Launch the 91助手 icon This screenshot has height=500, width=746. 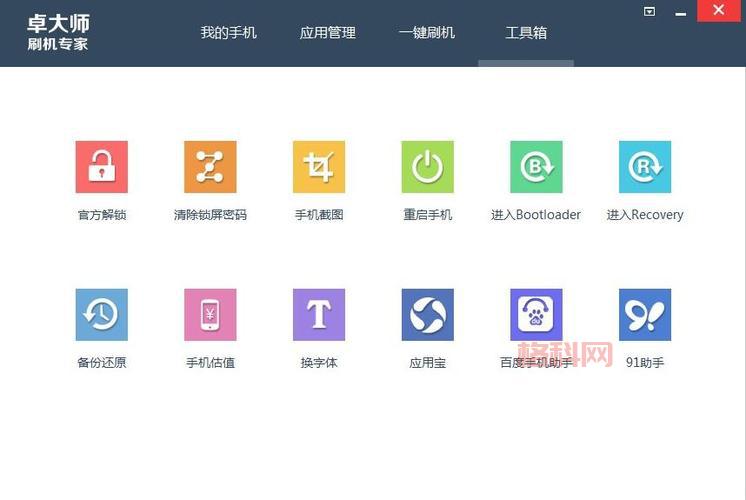pyautogui.click(x=645, y=314)
